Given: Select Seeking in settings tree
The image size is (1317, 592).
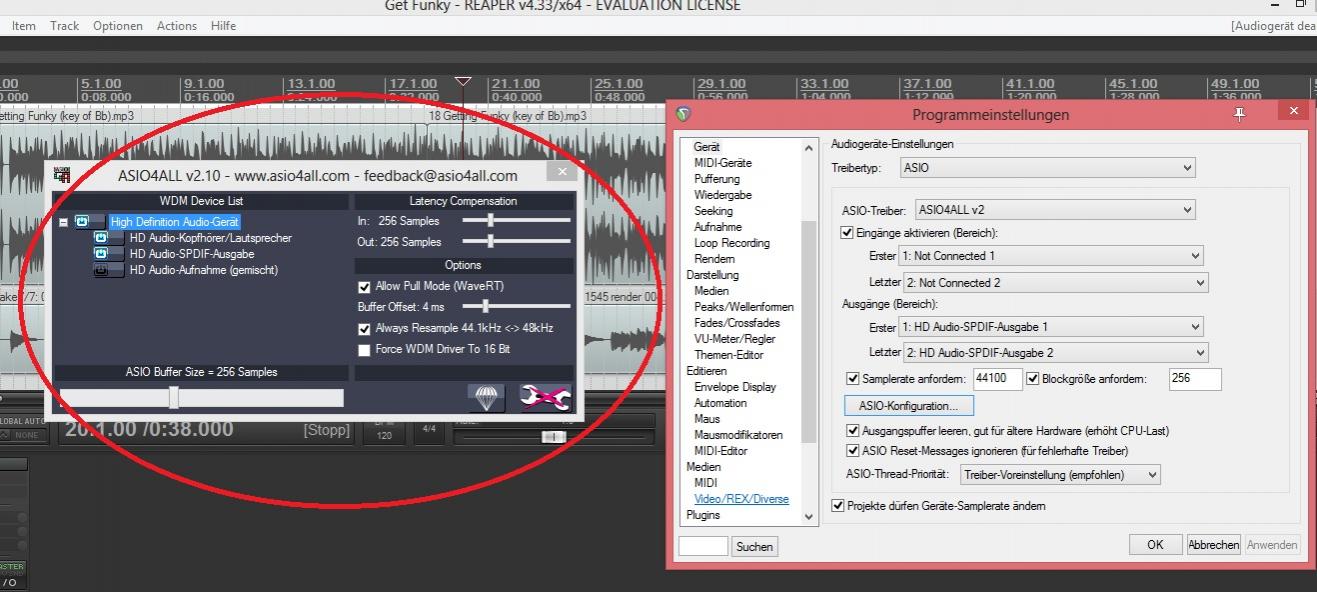Looking at the screenshot, I should click(x=713, y=211).
